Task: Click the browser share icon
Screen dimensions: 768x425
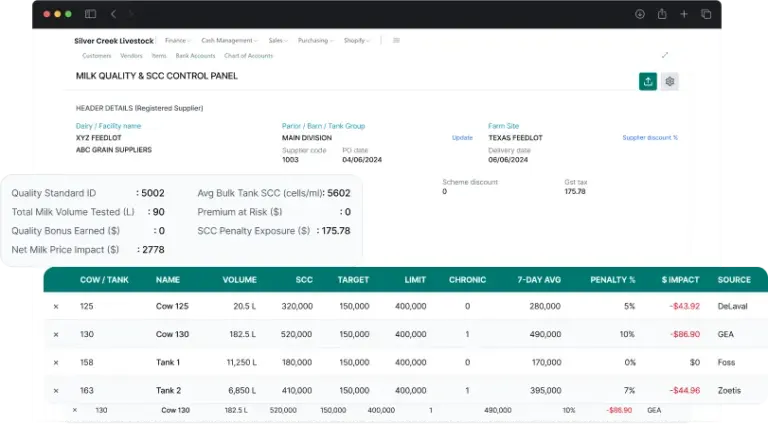Action: (662, 14)
